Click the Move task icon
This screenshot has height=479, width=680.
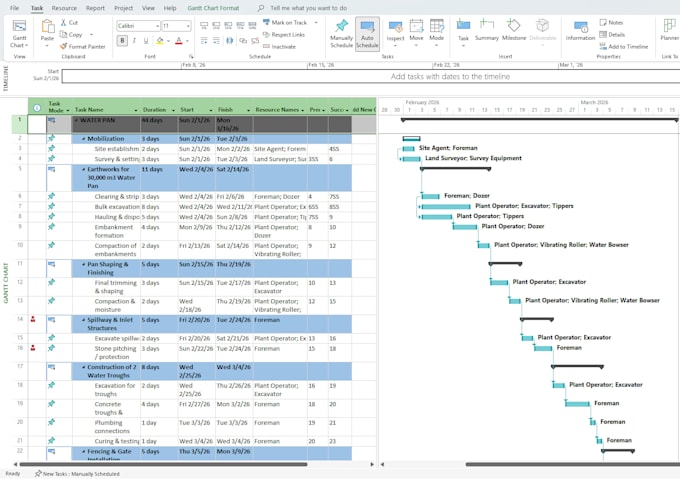[416, 26]
